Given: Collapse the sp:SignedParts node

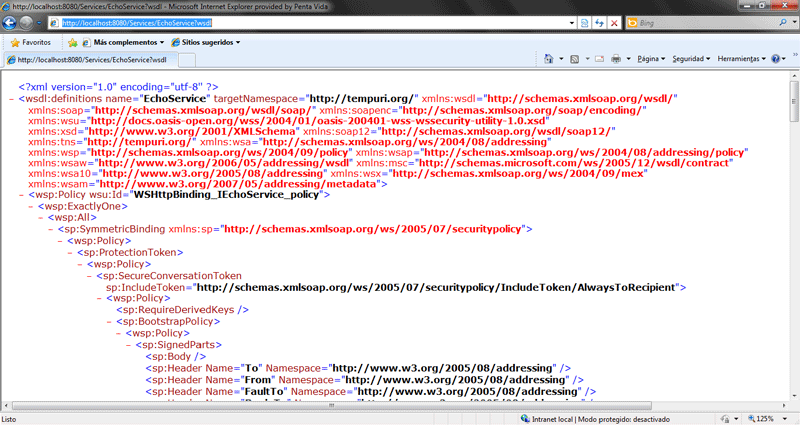Looking at the screenshot, I should click(129, 345).
